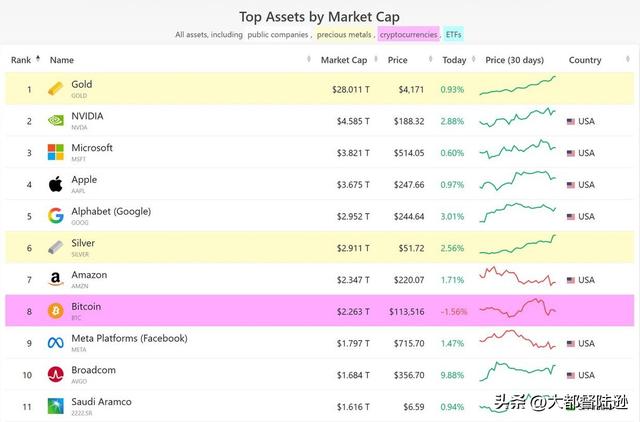Open the Microsoft asset name link

click(x=92, y=148)
